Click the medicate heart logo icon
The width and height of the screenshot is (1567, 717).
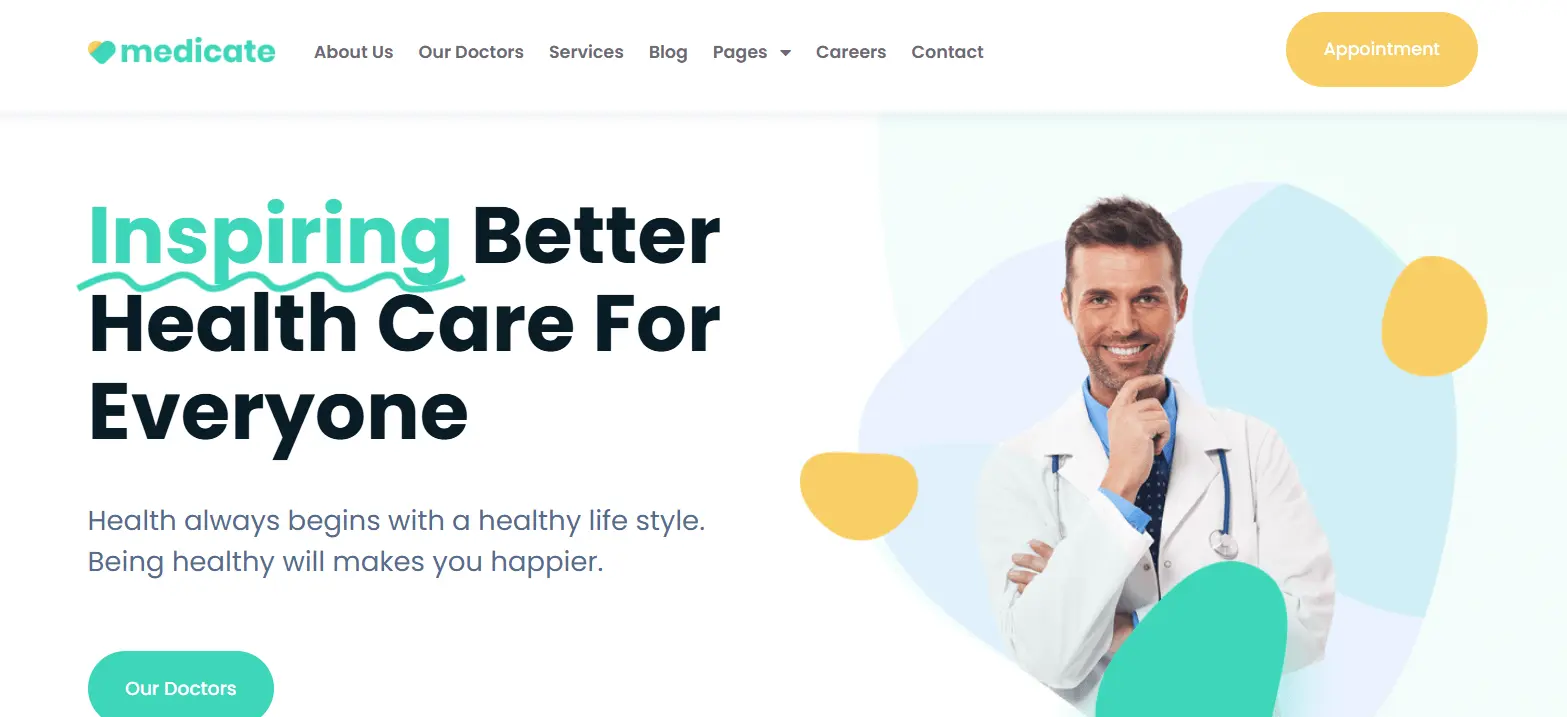click(102, 52)
